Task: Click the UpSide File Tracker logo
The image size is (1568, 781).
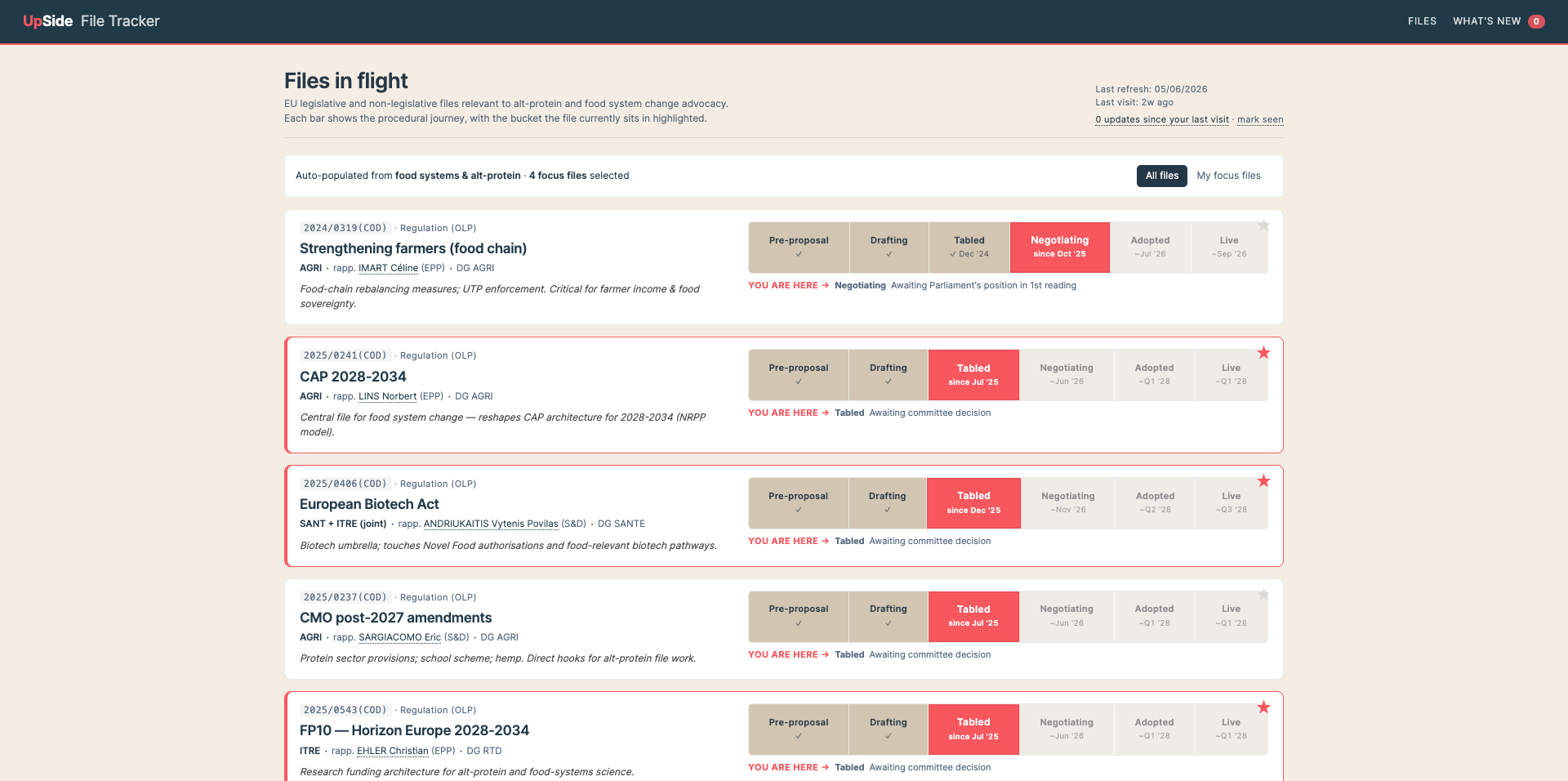Action: click(91, 21)
